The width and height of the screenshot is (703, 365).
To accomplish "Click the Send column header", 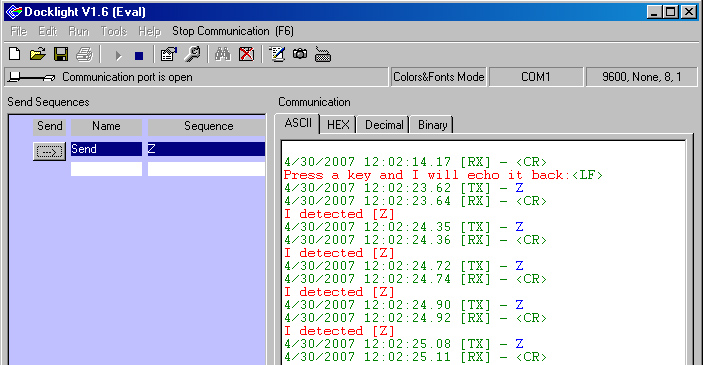I will click(49, 126).
